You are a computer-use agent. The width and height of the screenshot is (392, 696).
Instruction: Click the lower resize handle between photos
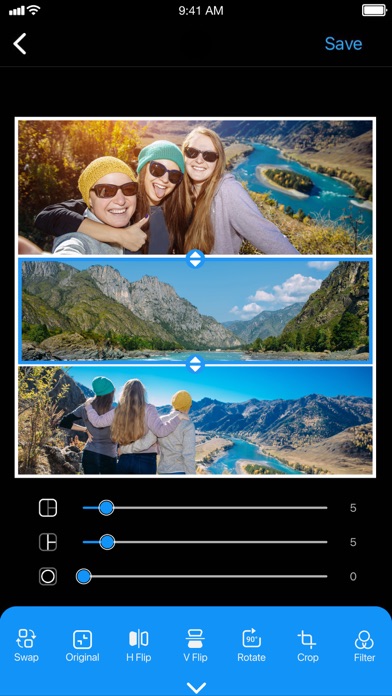195,364
